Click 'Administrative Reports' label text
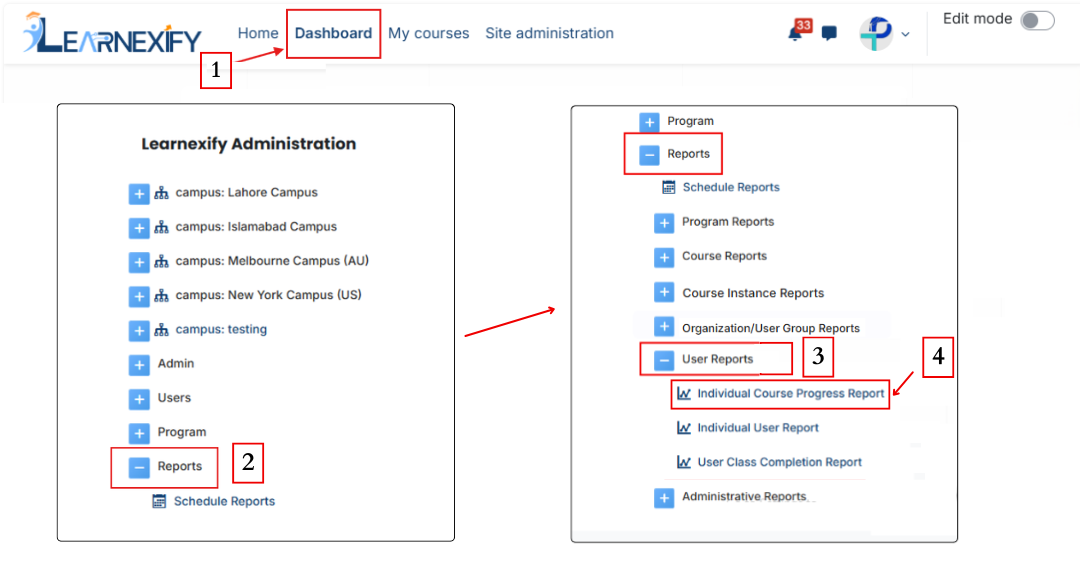The height and width of the screenshot is (566, 1080). pyautogui.click(x=744, y=496)
